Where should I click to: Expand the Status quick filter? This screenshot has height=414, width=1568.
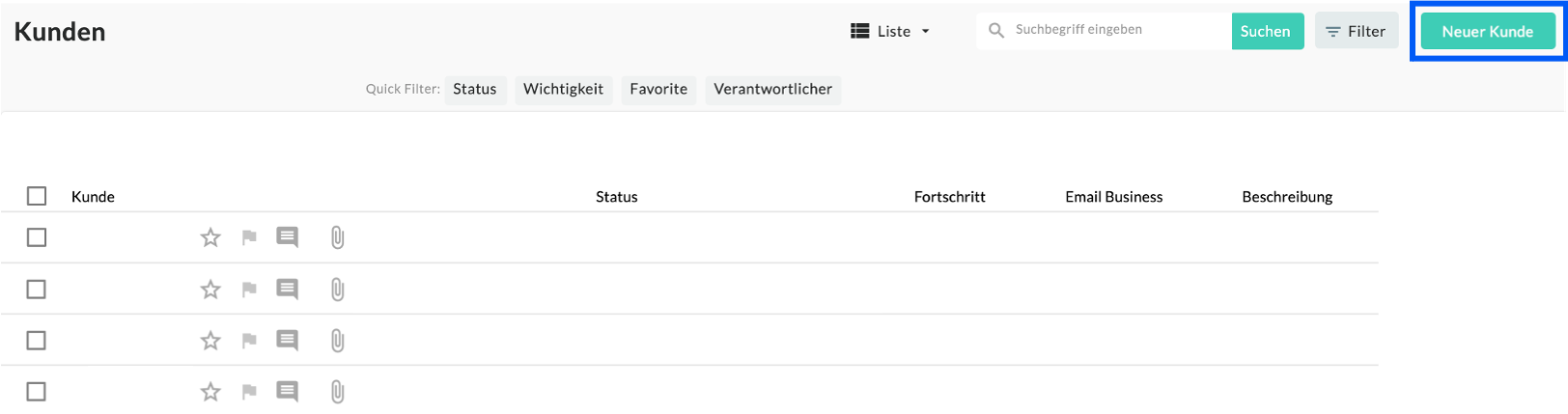[475, 89]
